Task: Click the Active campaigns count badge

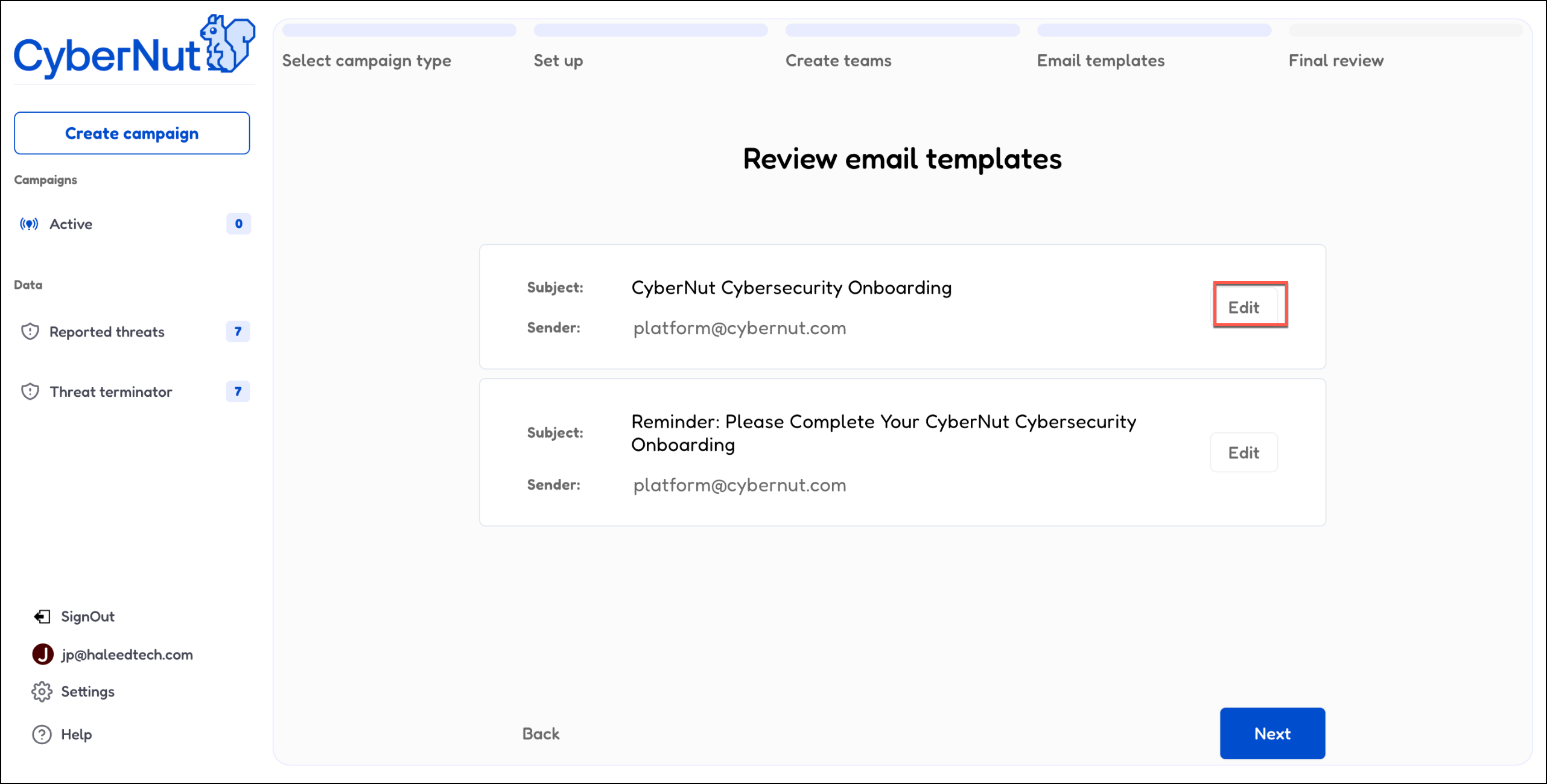Action: point(238,224)
